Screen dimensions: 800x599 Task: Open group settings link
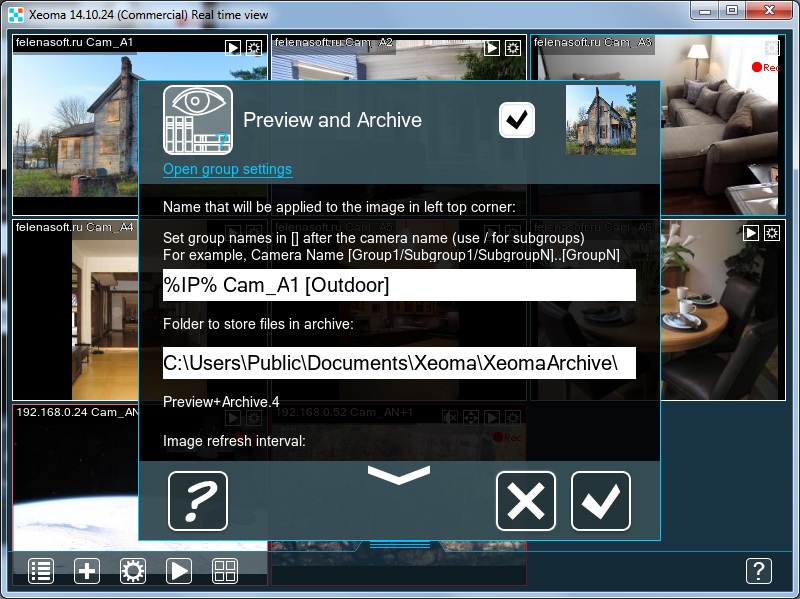click(x=228, y=169)
